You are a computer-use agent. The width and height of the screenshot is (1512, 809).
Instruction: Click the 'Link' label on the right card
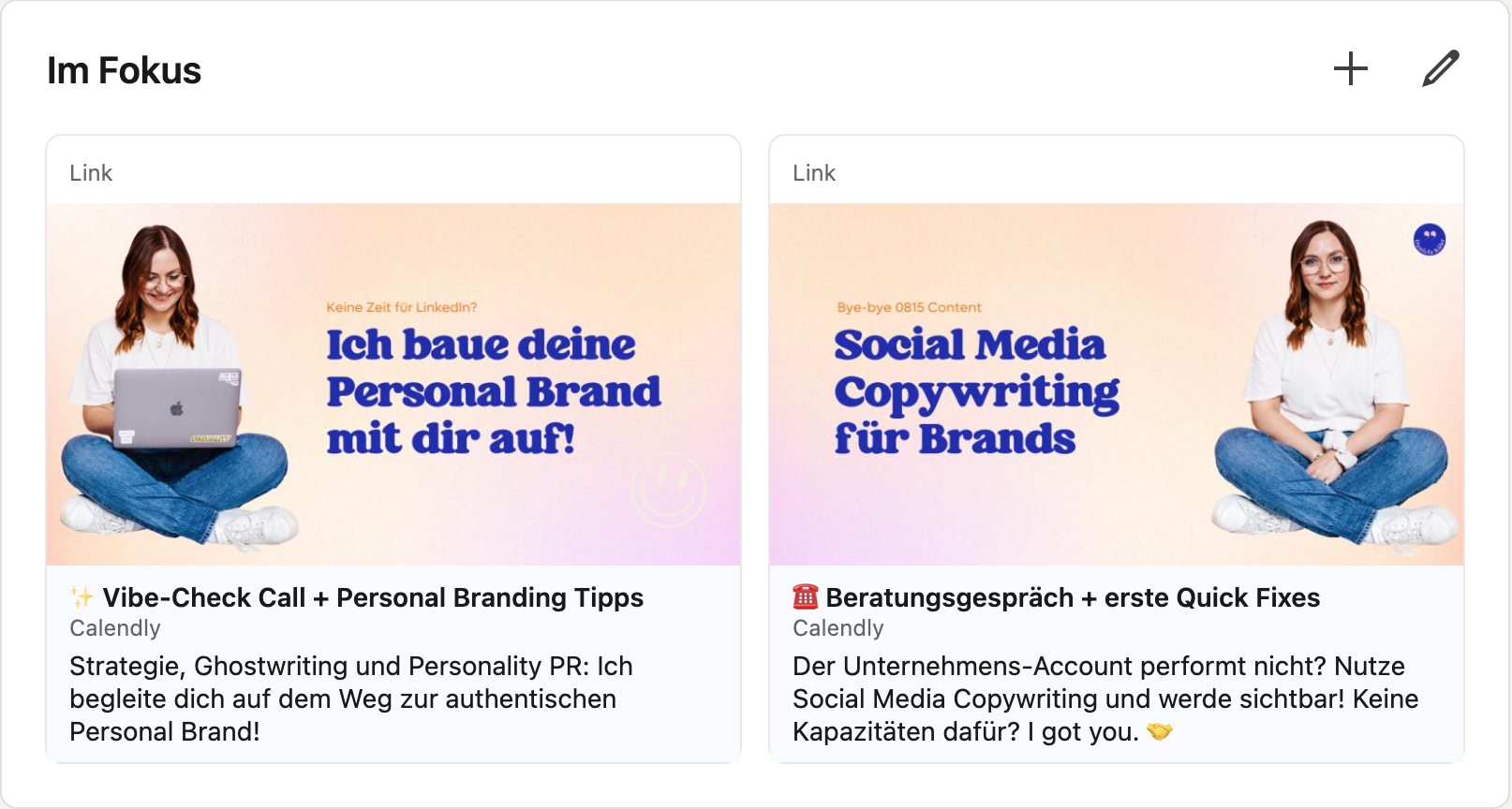814,173
